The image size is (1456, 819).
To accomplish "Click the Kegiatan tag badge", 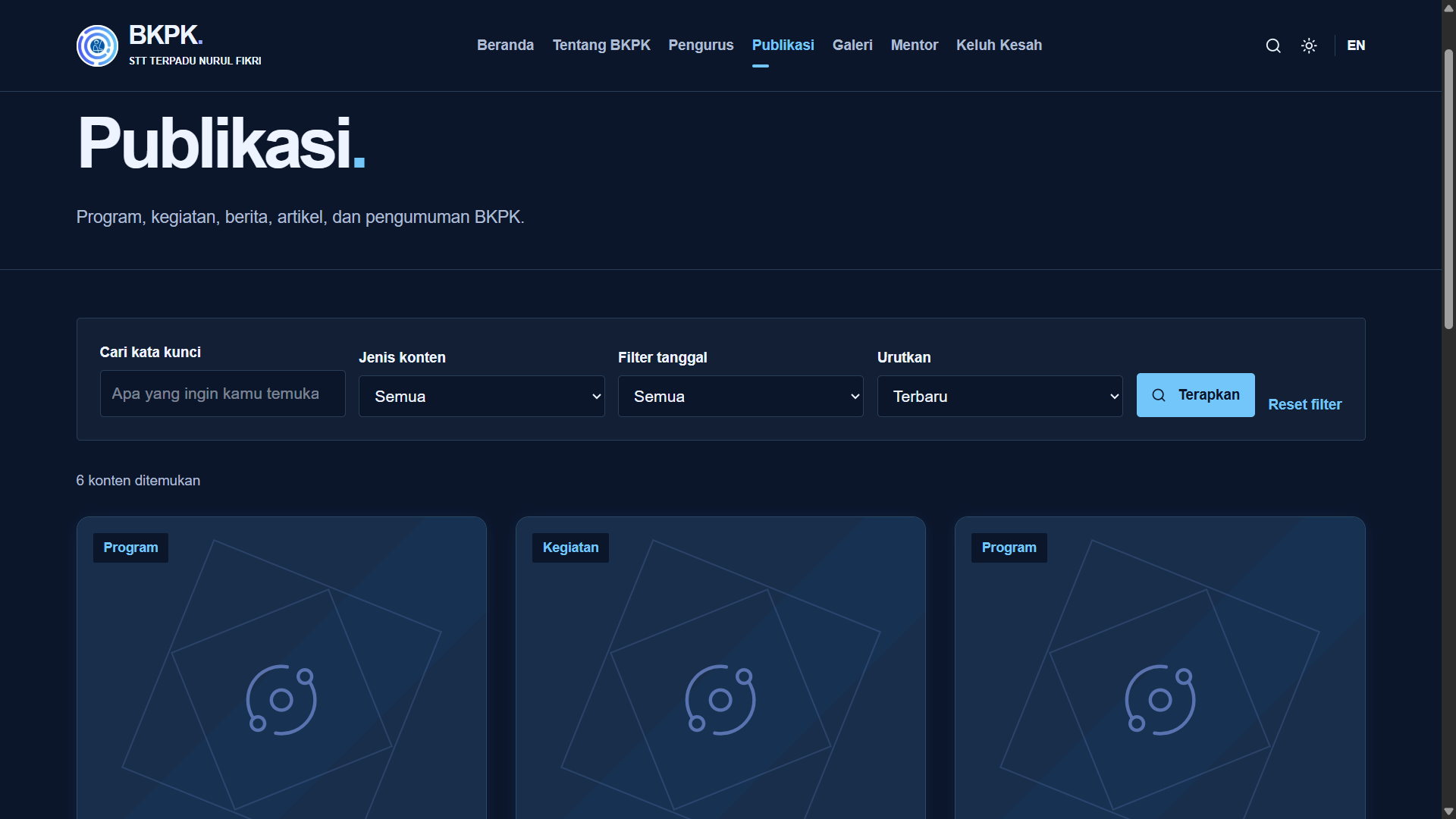I will click(x=570, y=548).
